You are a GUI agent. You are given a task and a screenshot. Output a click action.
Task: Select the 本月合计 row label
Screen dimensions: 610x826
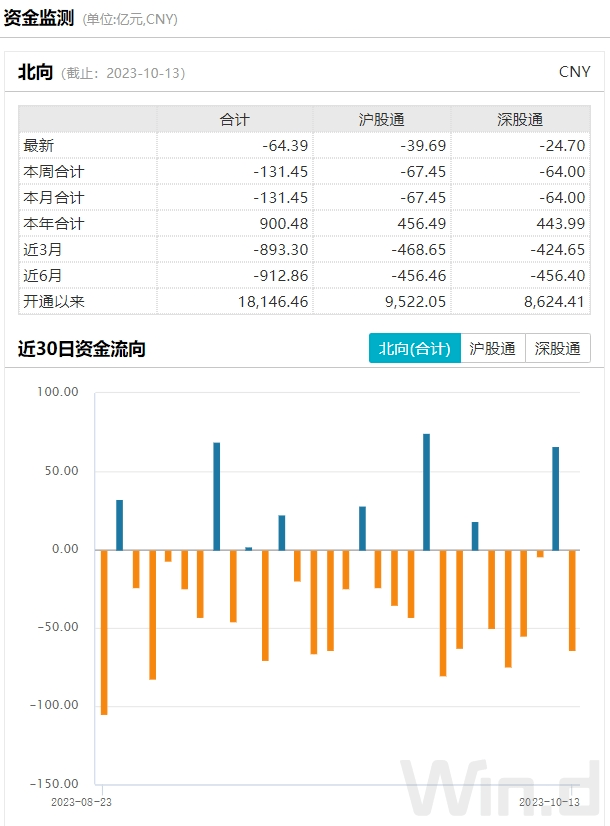[53, 197]
